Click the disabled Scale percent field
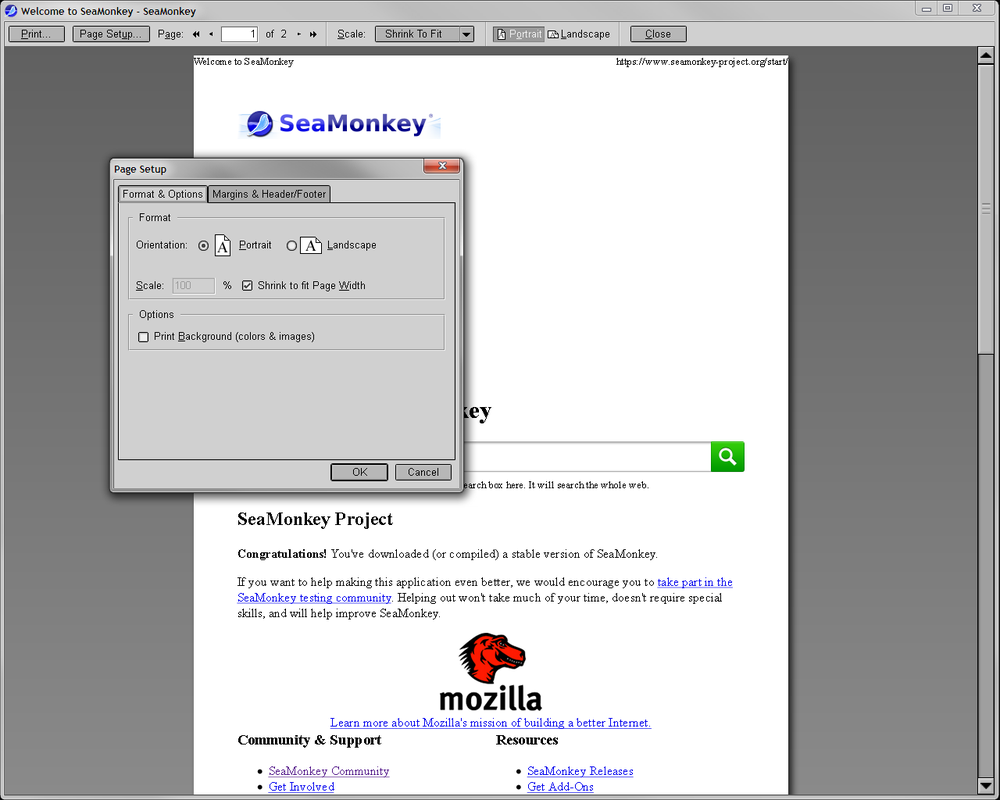The width and height of the screenshot is (1000, 800). point(193,286)
